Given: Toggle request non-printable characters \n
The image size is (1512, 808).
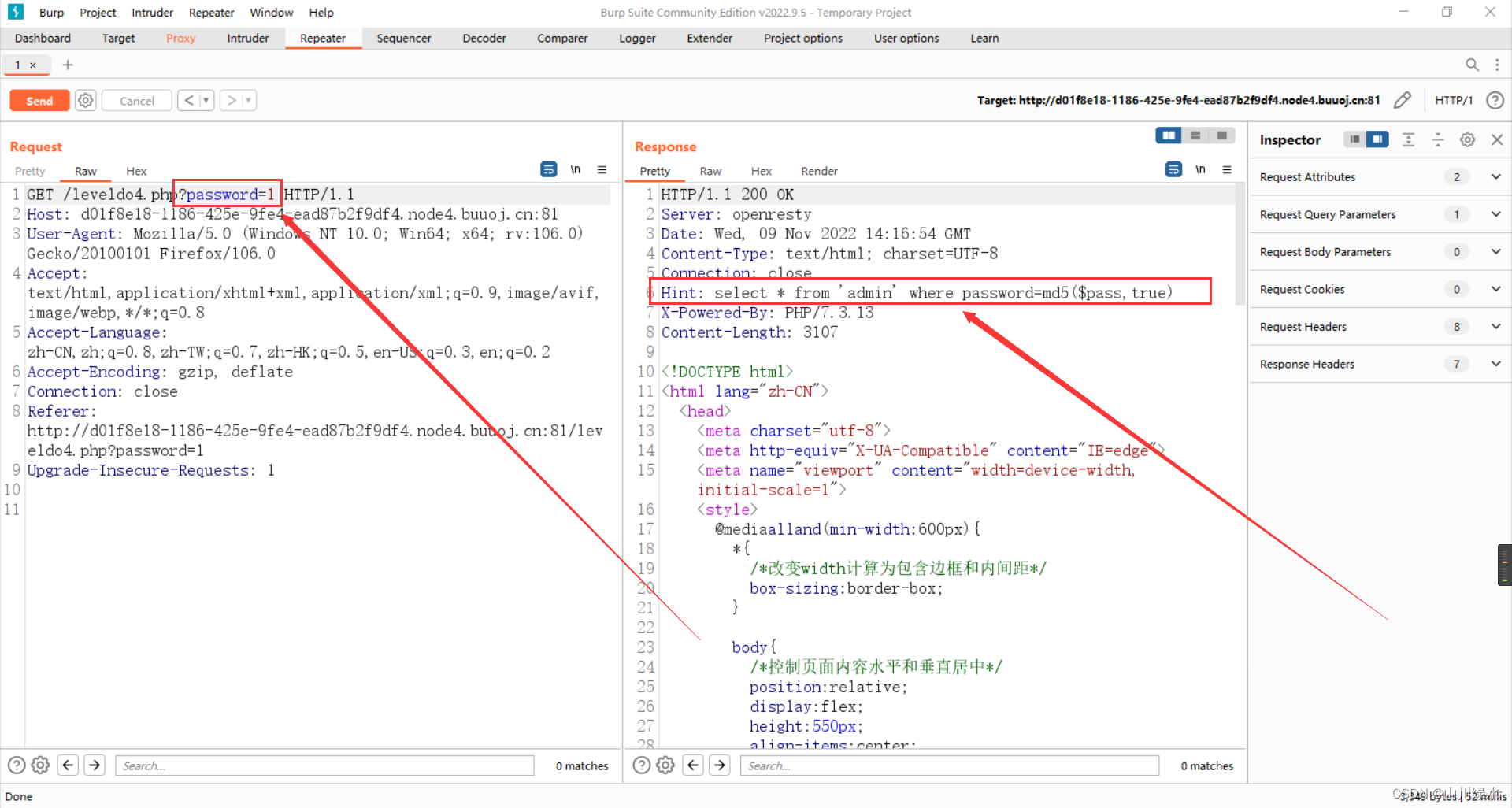Looking at the screenshot, I should 576,169.
